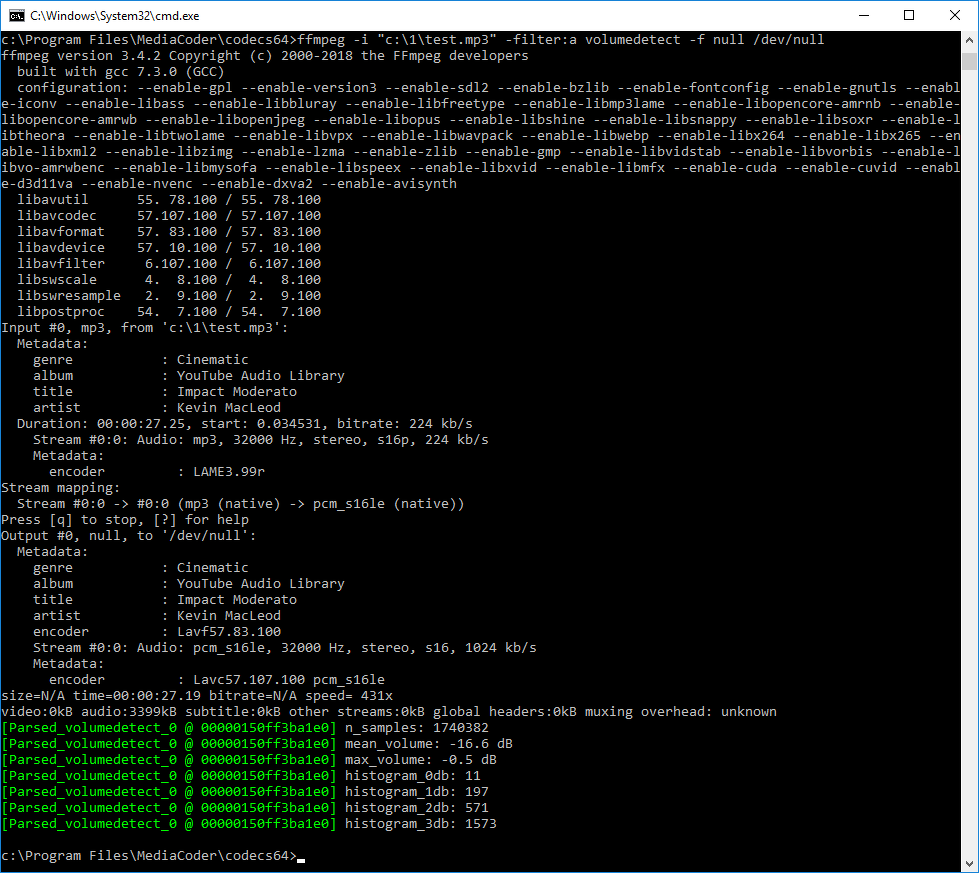Click 'Lavf57.83.100' encoder value
This screenshot has height=873, width=979.
229,631
